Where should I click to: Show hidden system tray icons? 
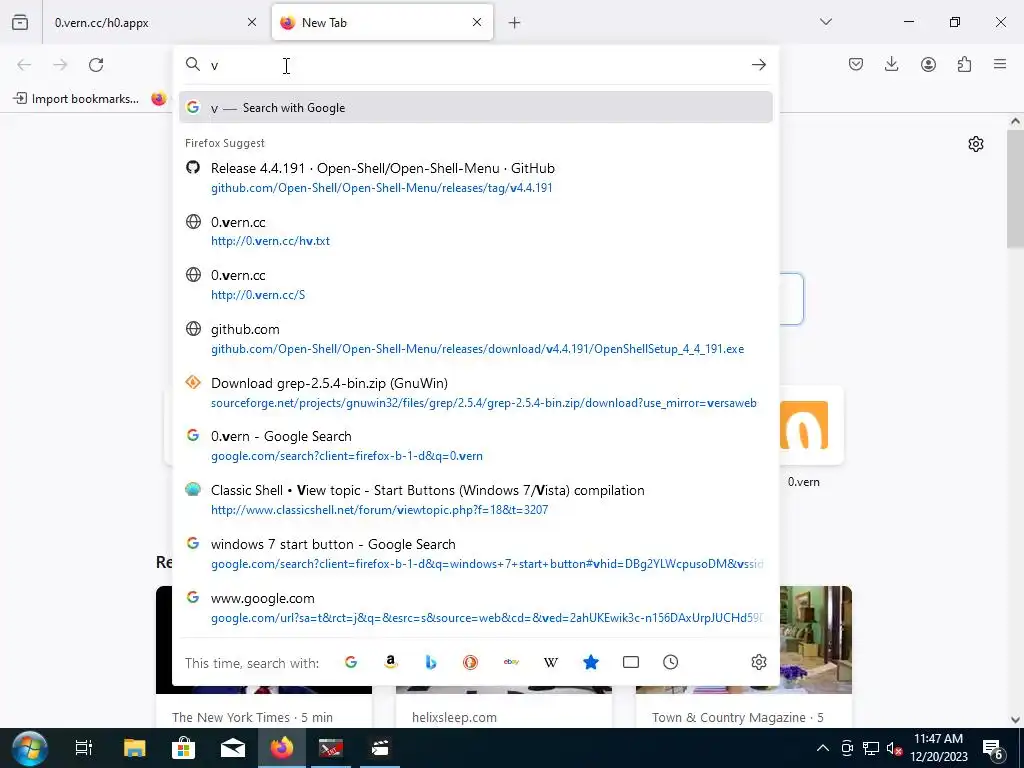pos(823,748)
